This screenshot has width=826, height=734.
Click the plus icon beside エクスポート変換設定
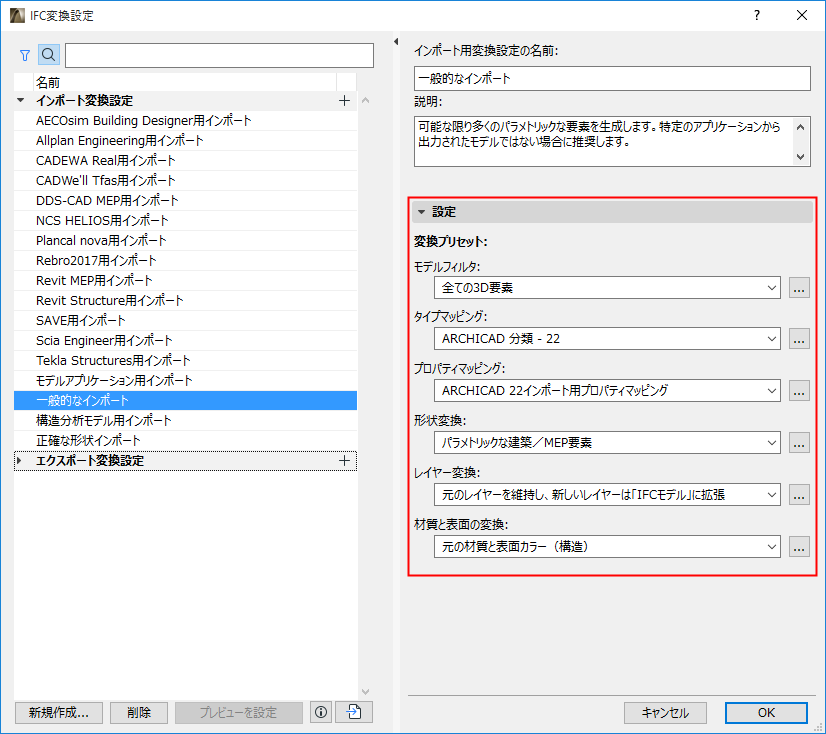[344, 460]
